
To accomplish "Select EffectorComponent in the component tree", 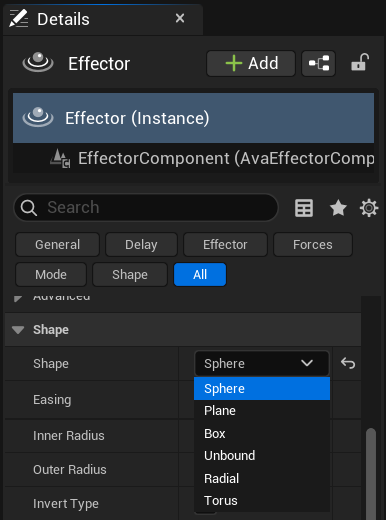I will click(212, 158).
